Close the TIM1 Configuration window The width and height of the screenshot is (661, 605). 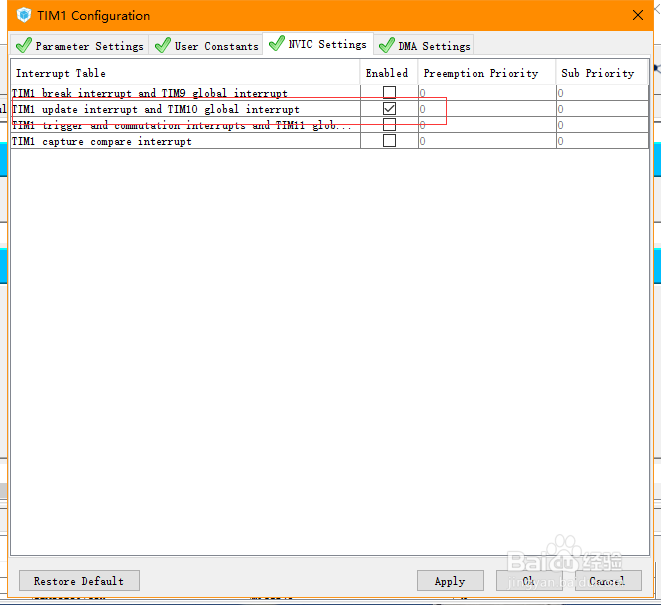click(x=638, y=15)
